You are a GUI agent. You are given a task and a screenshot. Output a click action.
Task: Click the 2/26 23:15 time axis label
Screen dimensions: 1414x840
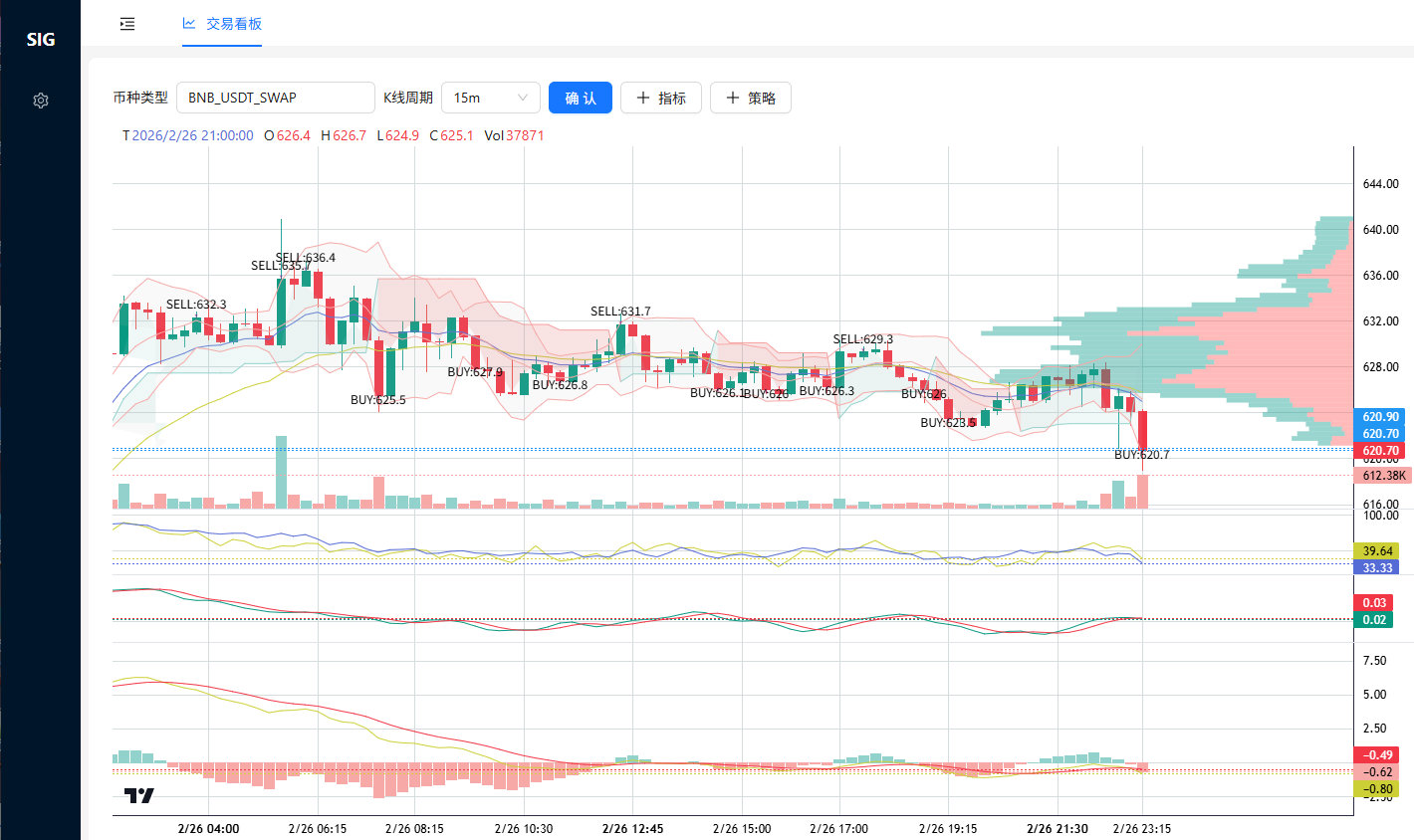pyautogui.click(x=1142, y=829)
